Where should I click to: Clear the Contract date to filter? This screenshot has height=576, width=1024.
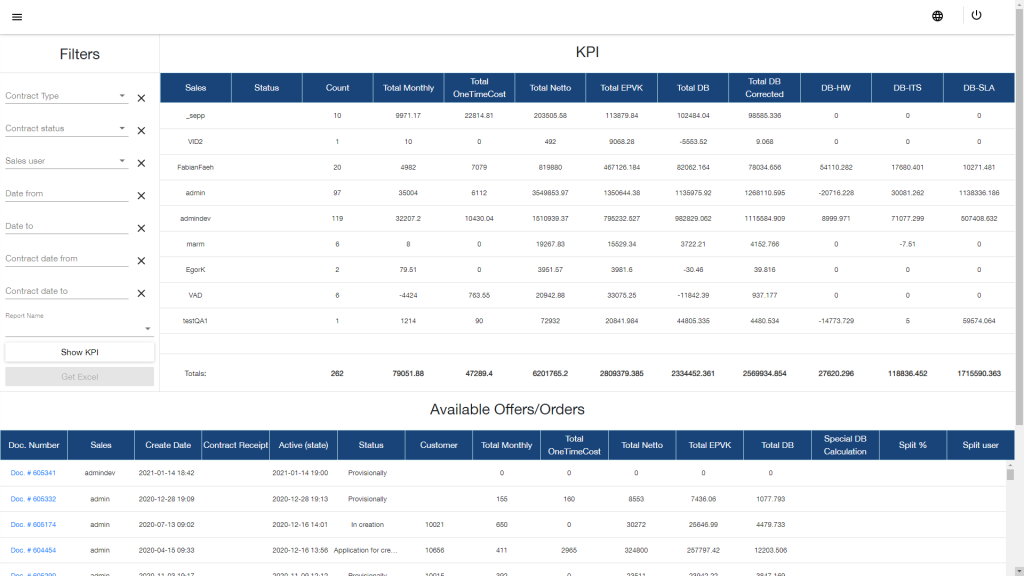[141, 293]
